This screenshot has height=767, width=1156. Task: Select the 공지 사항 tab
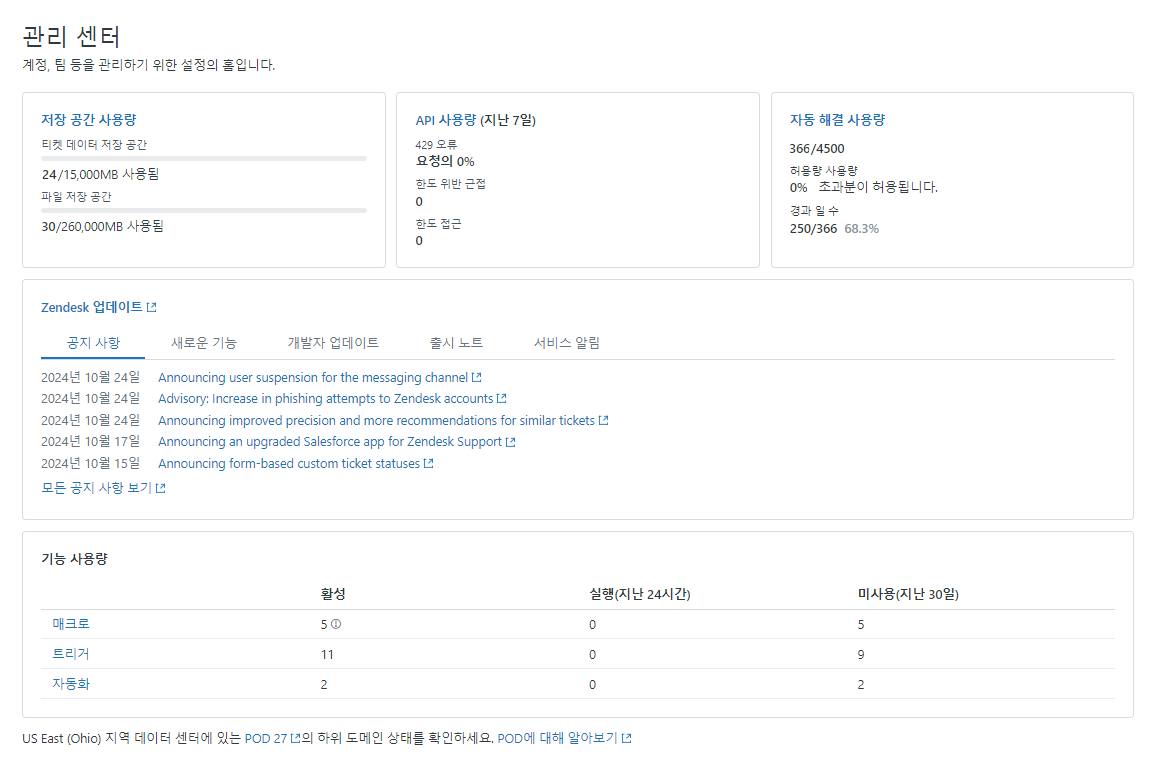pyautogui.click(x=93, y=343)
